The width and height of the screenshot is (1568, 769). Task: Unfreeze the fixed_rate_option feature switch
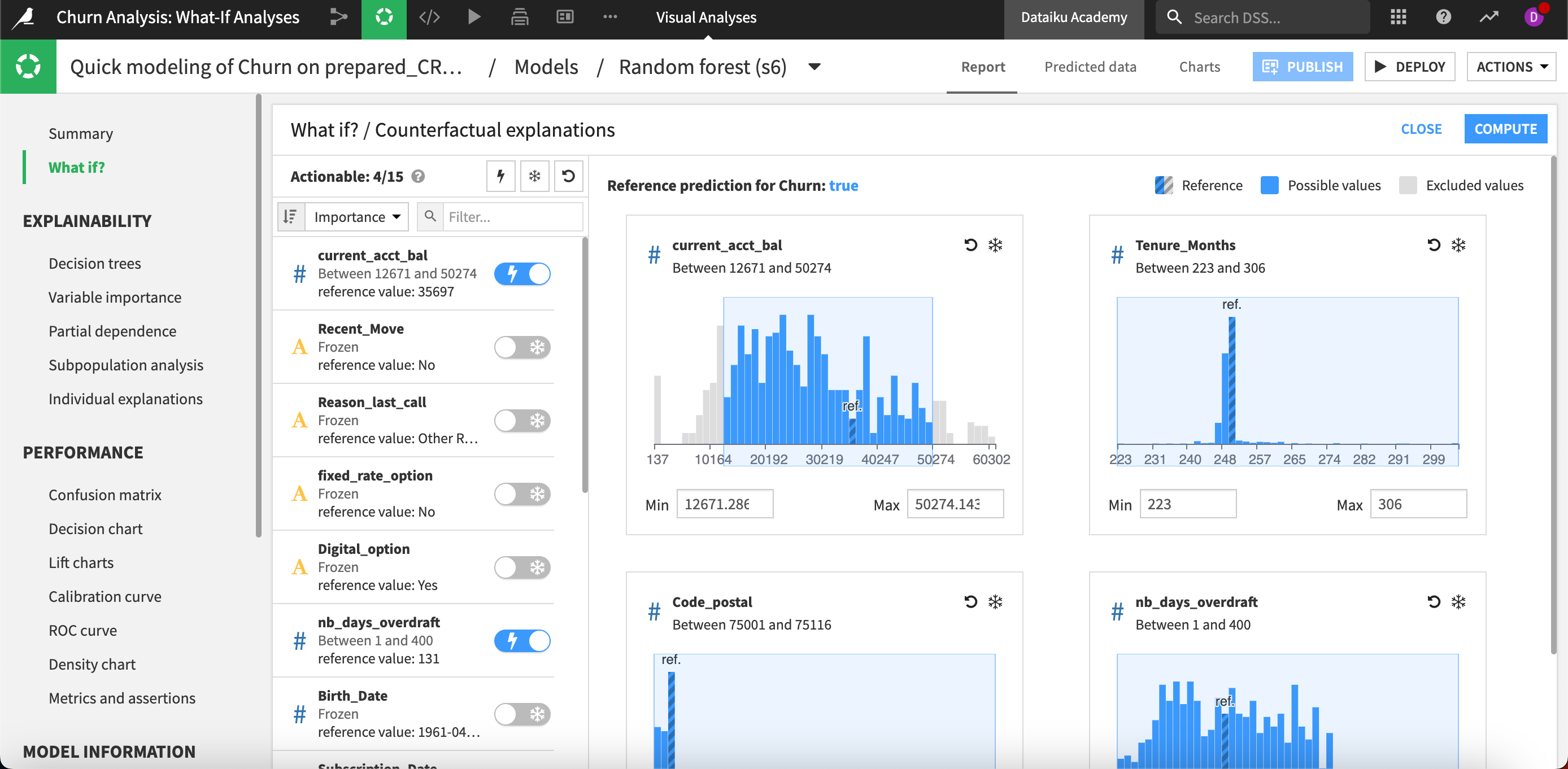[x=522, y=494]
